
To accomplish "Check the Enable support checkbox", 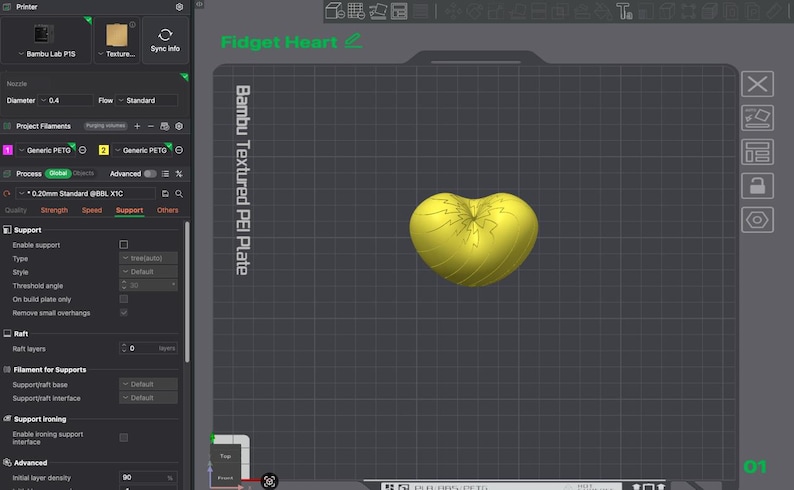I will (x=124, y=244).
